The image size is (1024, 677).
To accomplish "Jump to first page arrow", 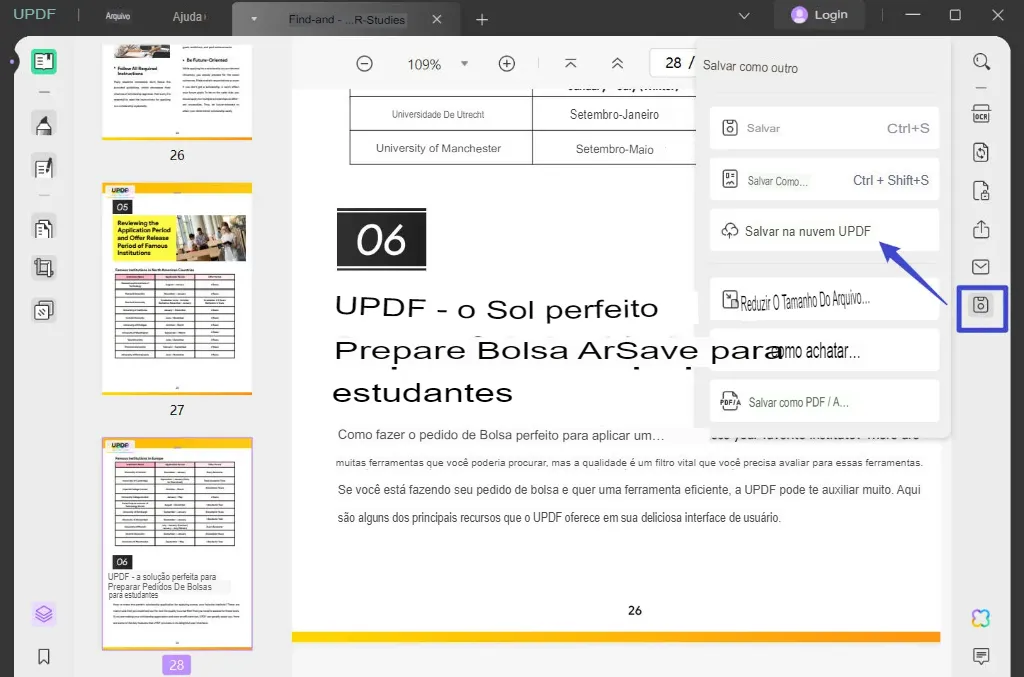I will [x=570, y=63].
